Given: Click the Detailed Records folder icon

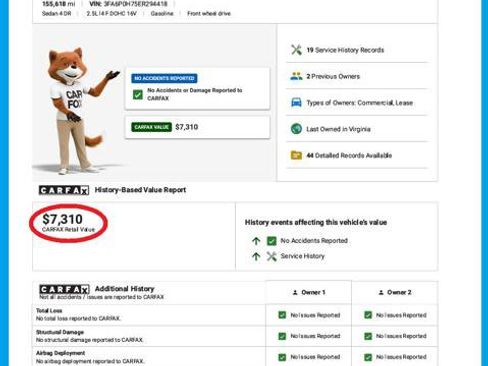Looking at the screenshot, I should (x=296, y=155).
